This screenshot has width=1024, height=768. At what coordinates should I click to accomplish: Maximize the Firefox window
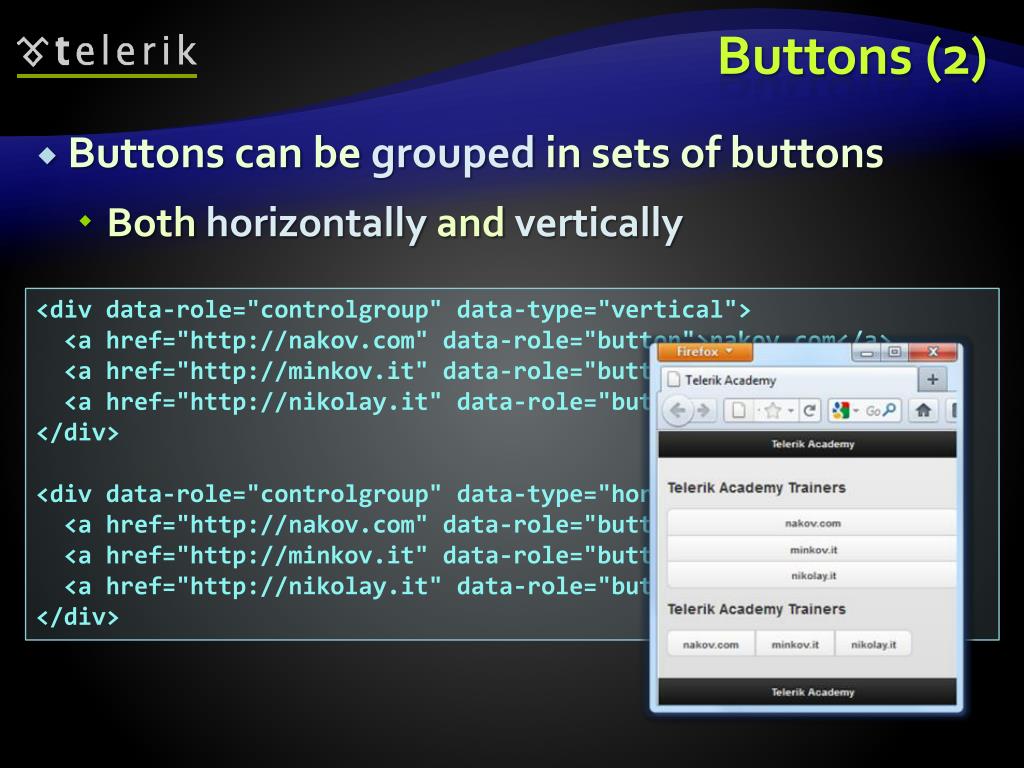coord(895,353)
